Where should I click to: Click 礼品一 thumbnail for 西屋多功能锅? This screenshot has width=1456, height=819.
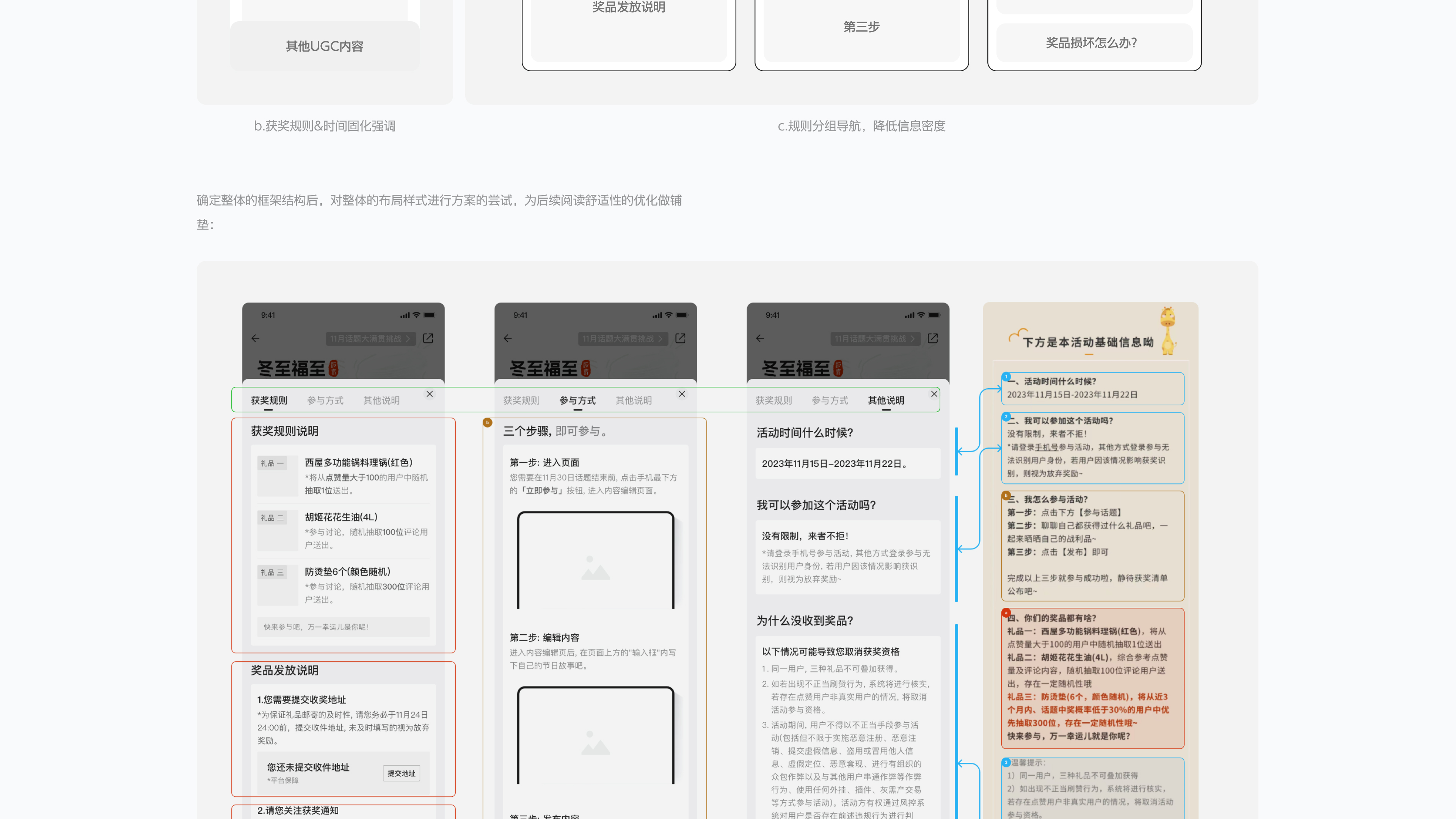click(278, 476)
